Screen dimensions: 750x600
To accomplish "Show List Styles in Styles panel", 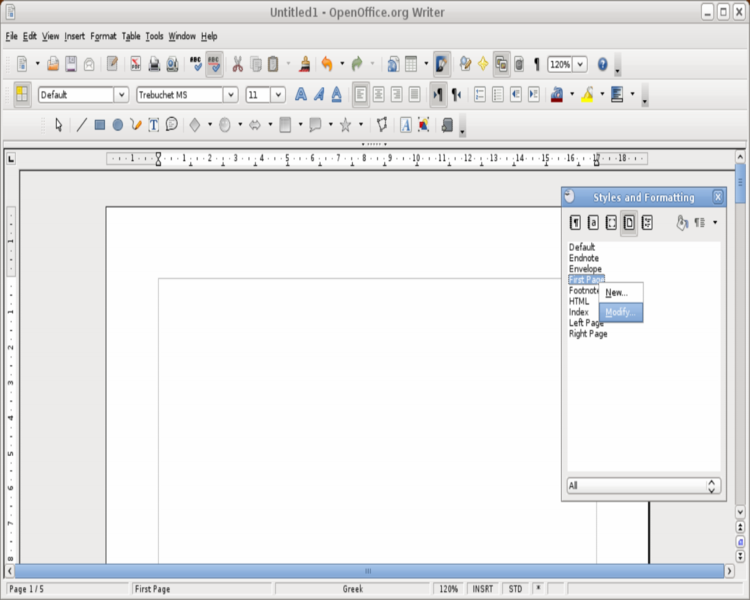I will pyautogui.click(x=647, y=222).
